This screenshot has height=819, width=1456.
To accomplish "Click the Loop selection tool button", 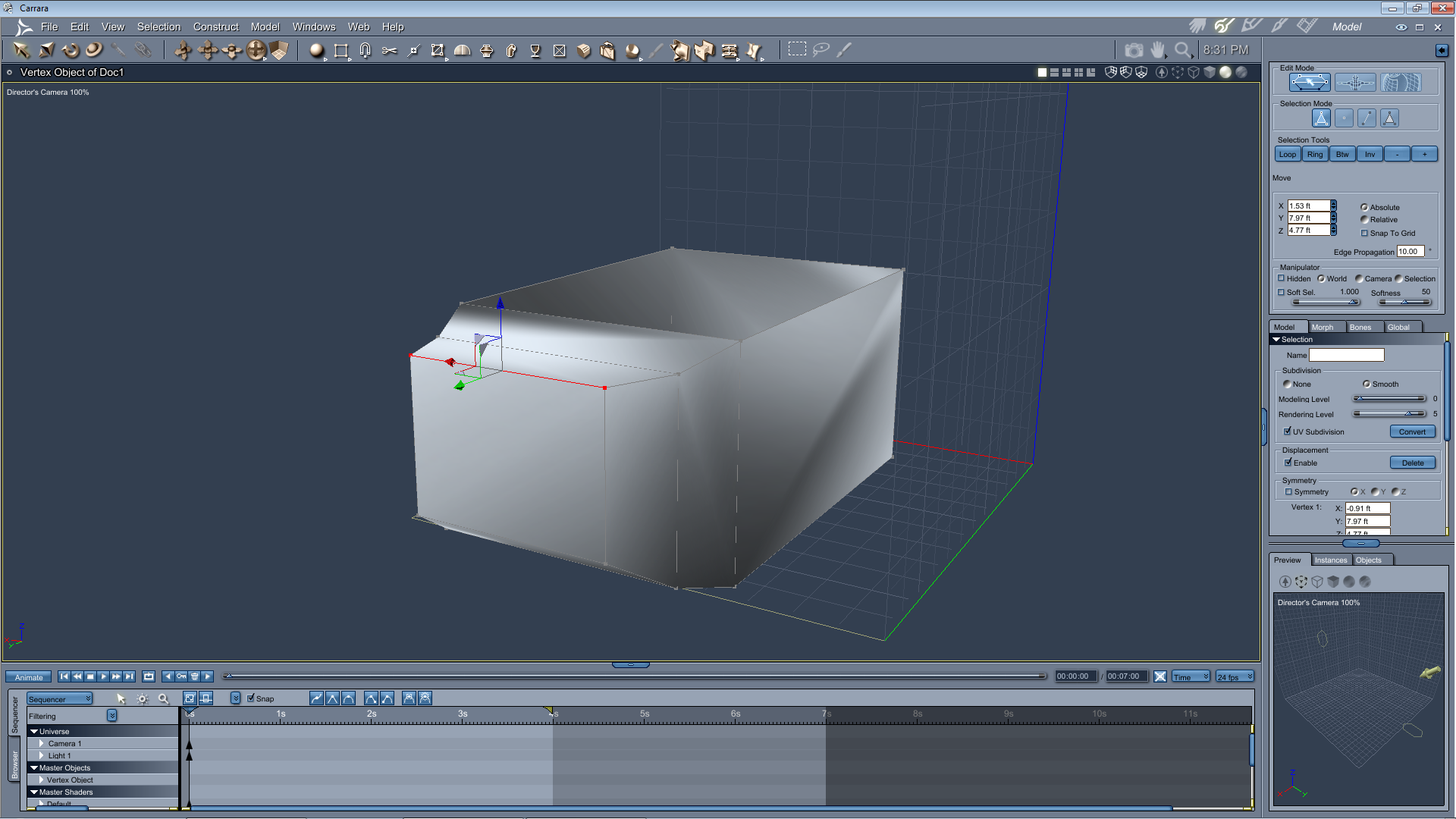I will 1287,155.
